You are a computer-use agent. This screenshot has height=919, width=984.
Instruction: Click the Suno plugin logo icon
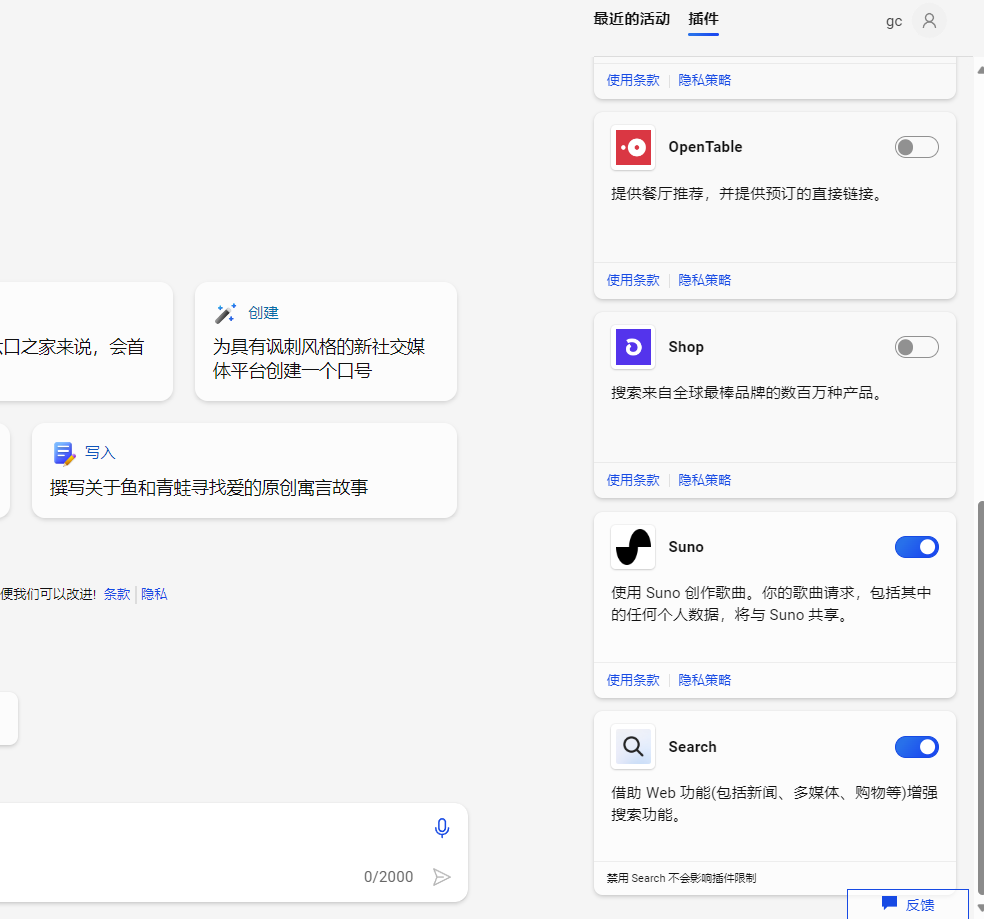click(x=633, y=547)
